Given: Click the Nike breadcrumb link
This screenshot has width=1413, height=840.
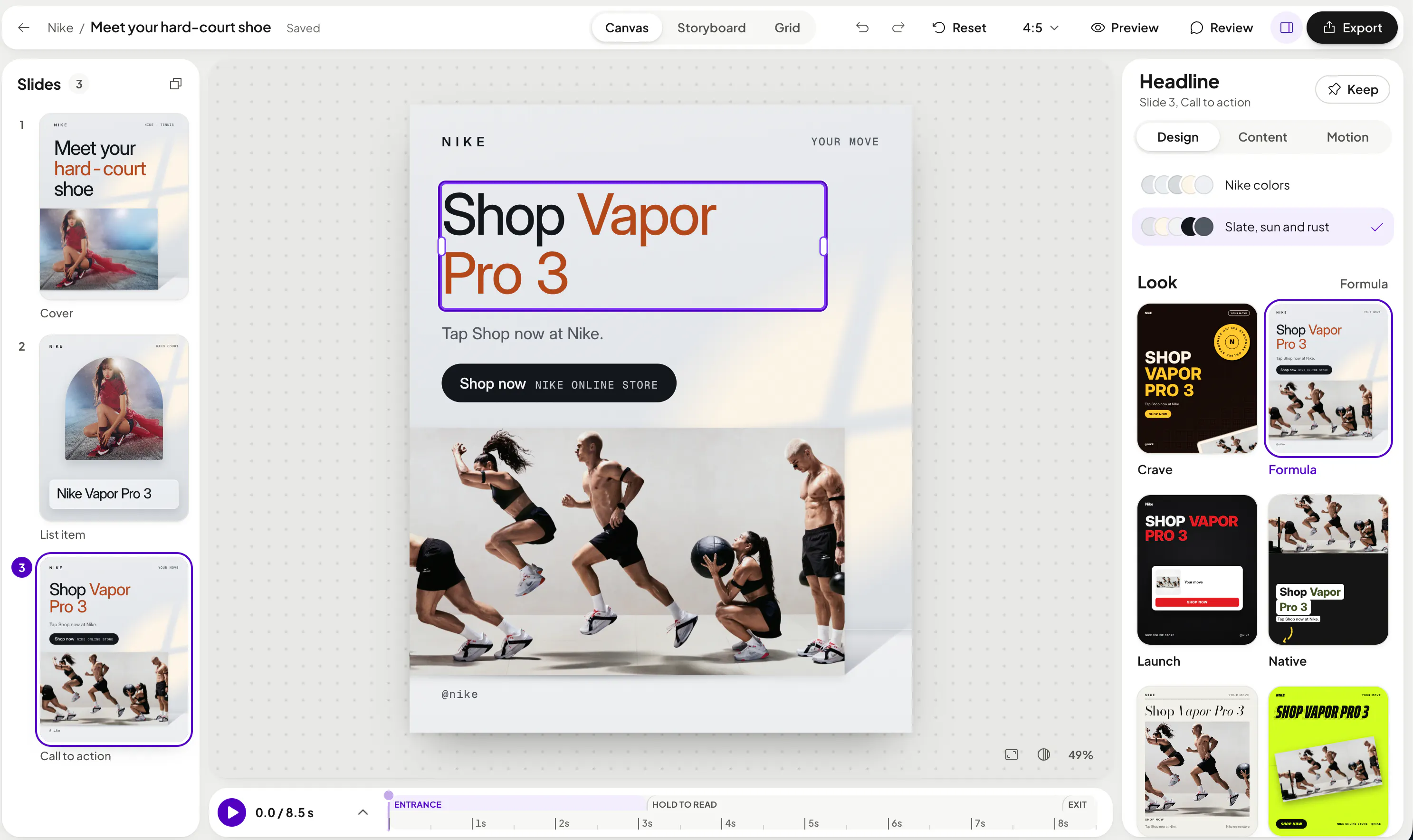Looking at the screenshot, I should coord(60,28).
